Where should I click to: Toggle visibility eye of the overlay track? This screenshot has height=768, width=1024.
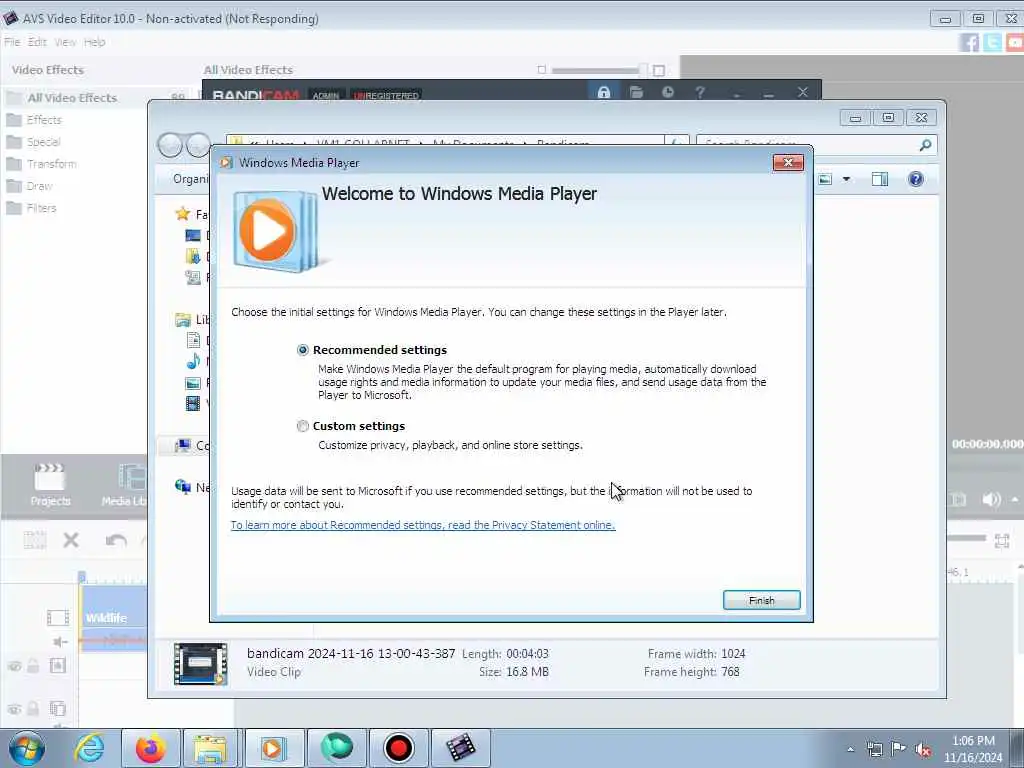click(x=14, y=666)
